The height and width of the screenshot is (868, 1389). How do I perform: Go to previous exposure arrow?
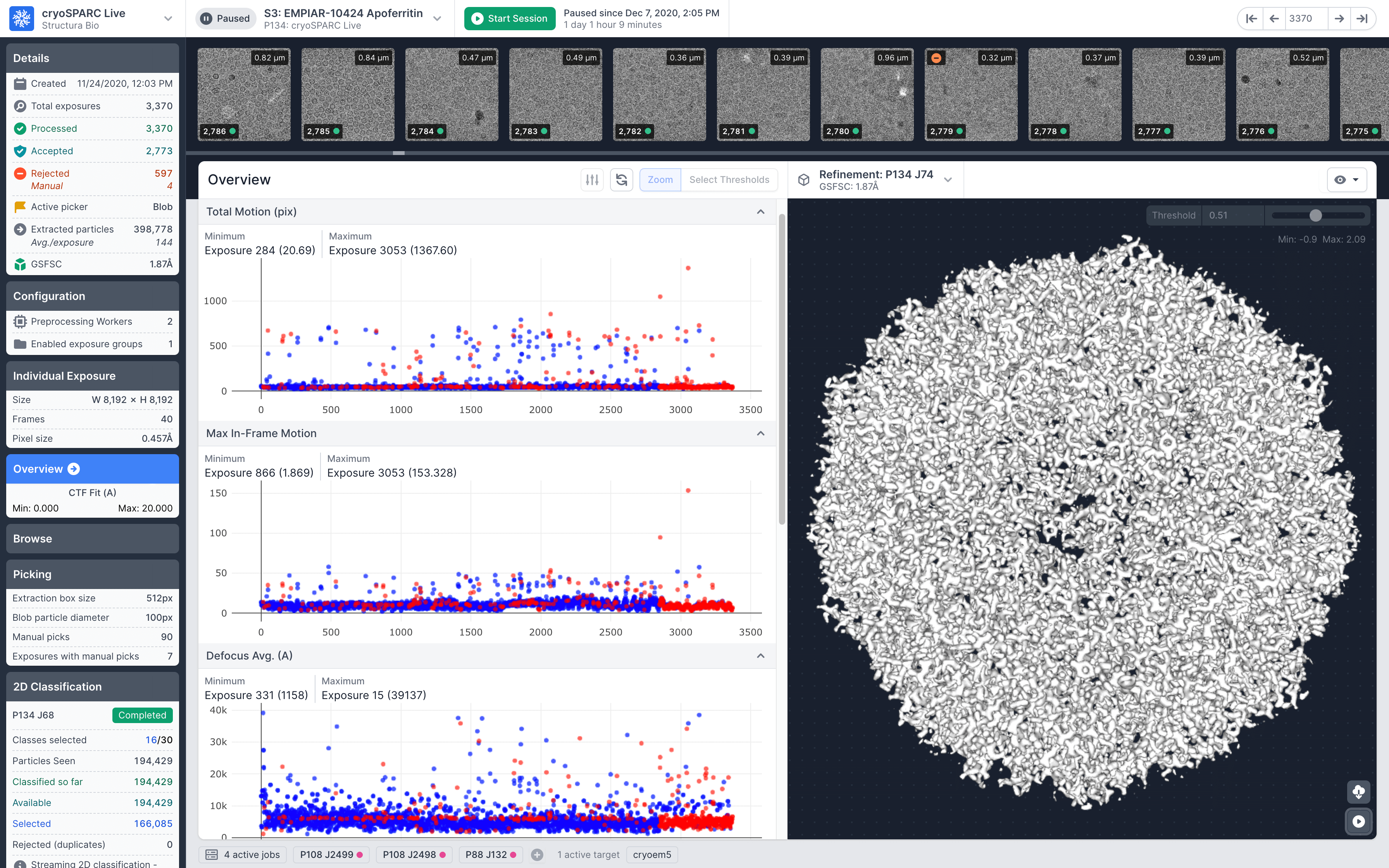(1274, 18)
